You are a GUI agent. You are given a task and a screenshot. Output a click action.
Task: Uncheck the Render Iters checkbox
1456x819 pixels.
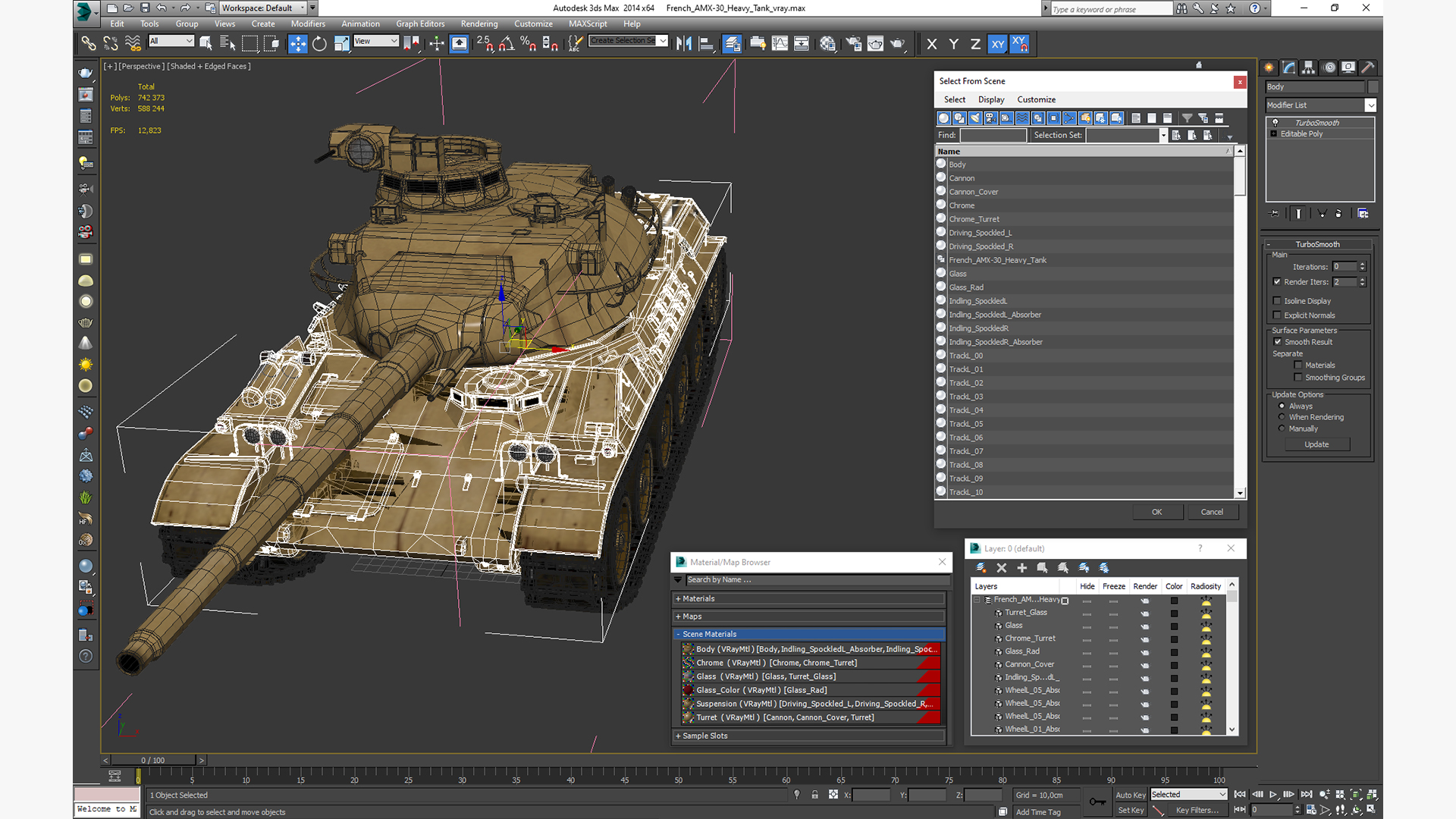(1277, 282)
